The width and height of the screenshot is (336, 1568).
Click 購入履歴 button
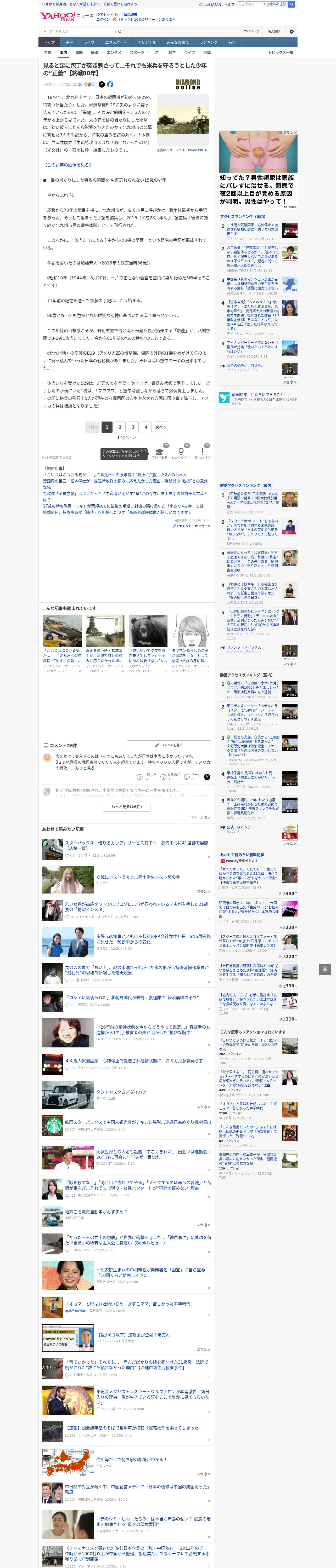pyautogui.click(x=274, y=32)
